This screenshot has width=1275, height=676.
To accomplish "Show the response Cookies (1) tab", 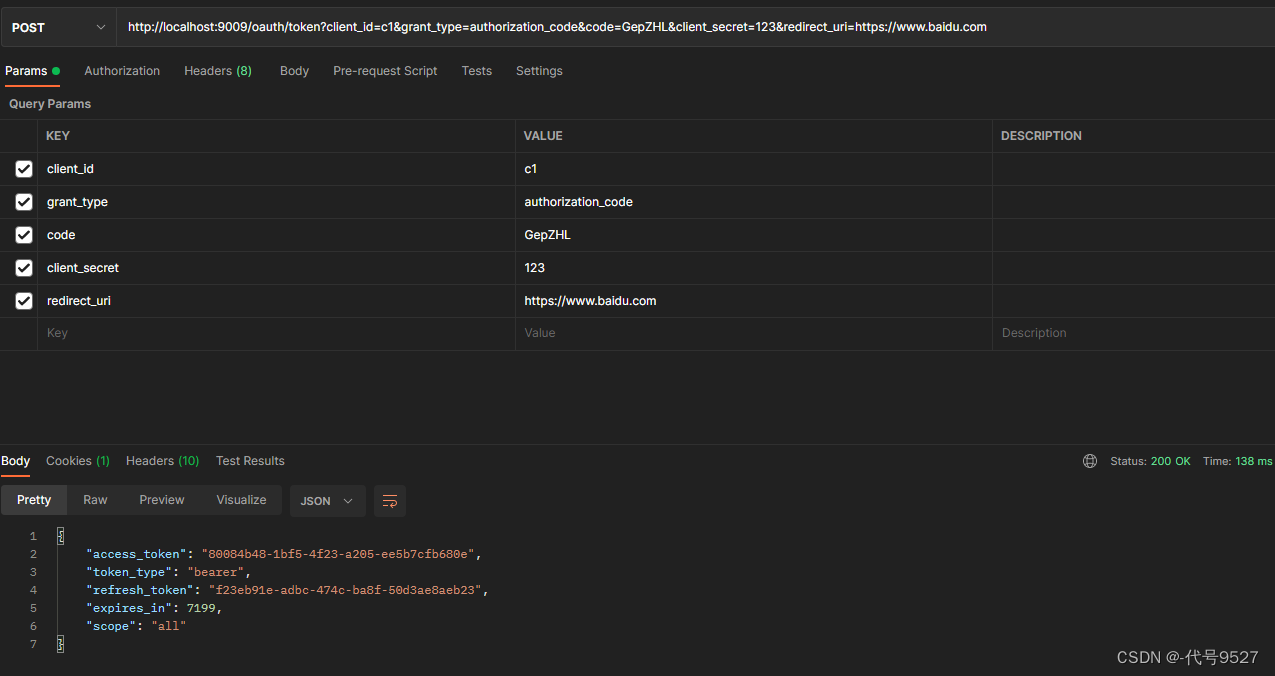I will point(78,461).
